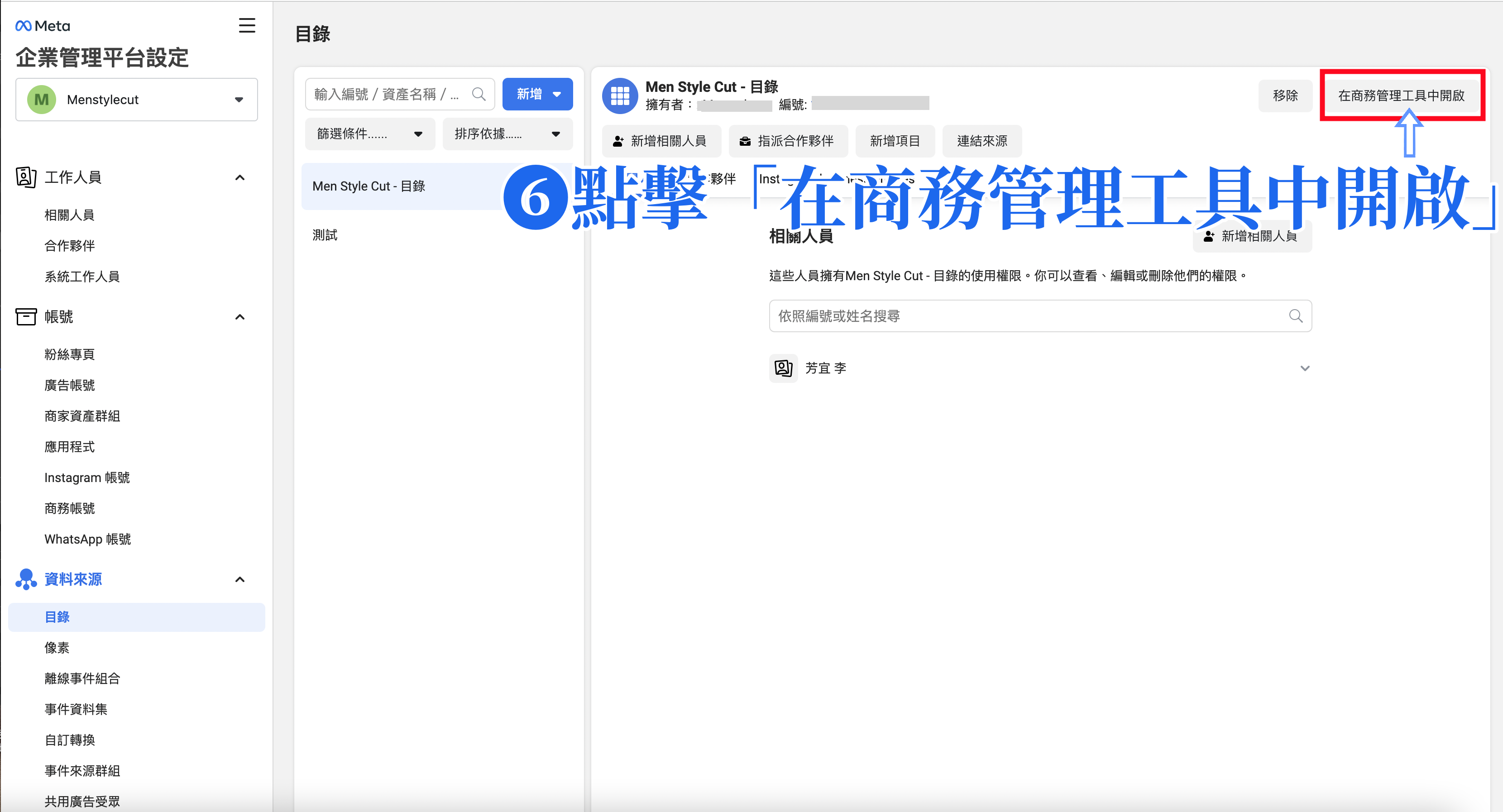Viewport: 1503px width, 812px height.
Task: Collapse the 帳號 section chevron
Action: pyautogui.click(x=240, y=317)
